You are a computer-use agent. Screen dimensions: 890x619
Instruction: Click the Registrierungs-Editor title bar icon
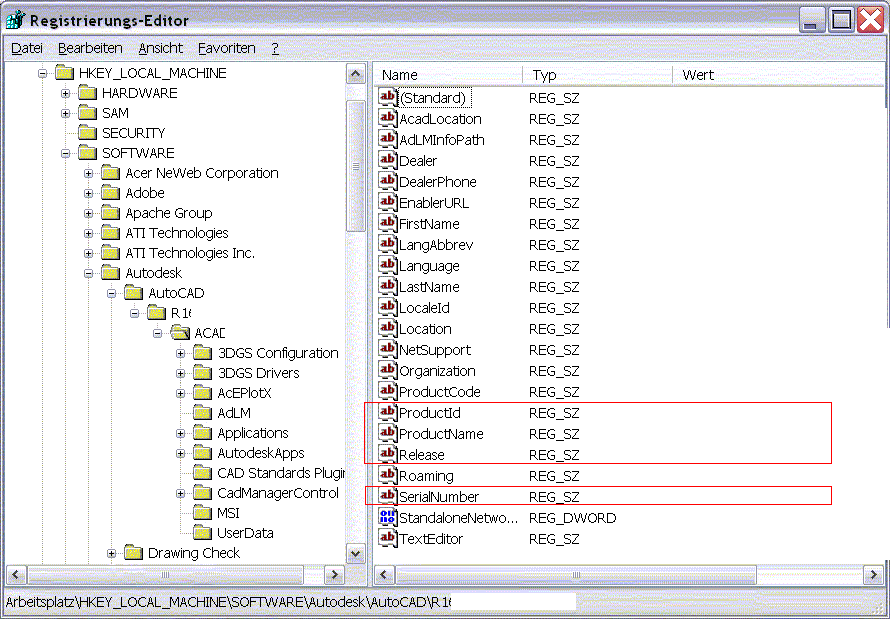tap(15, 19)
